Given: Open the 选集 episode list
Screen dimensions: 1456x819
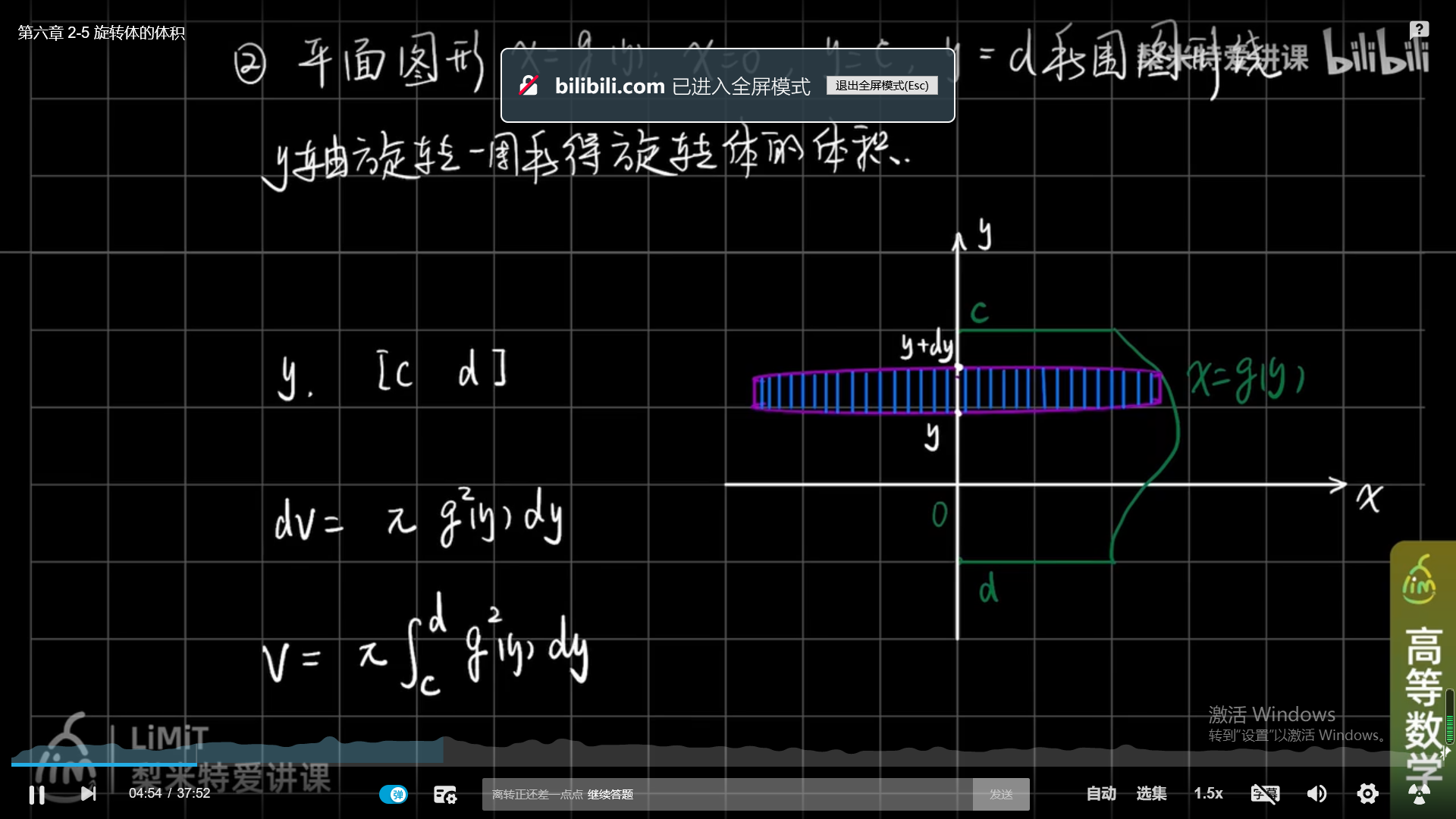Looking at the screenshot, I should (1151, 793).
